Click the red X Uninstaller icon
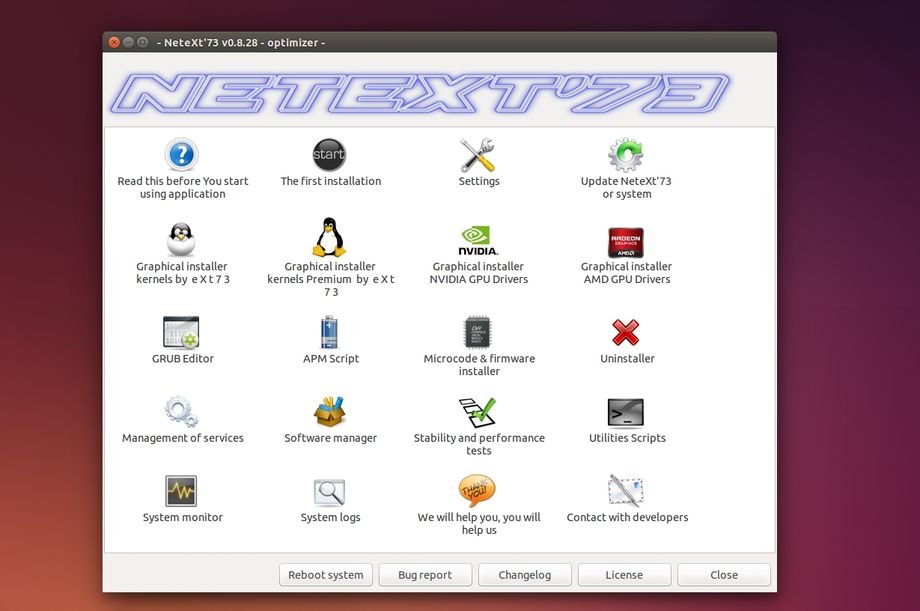 [x=626, y=332]
